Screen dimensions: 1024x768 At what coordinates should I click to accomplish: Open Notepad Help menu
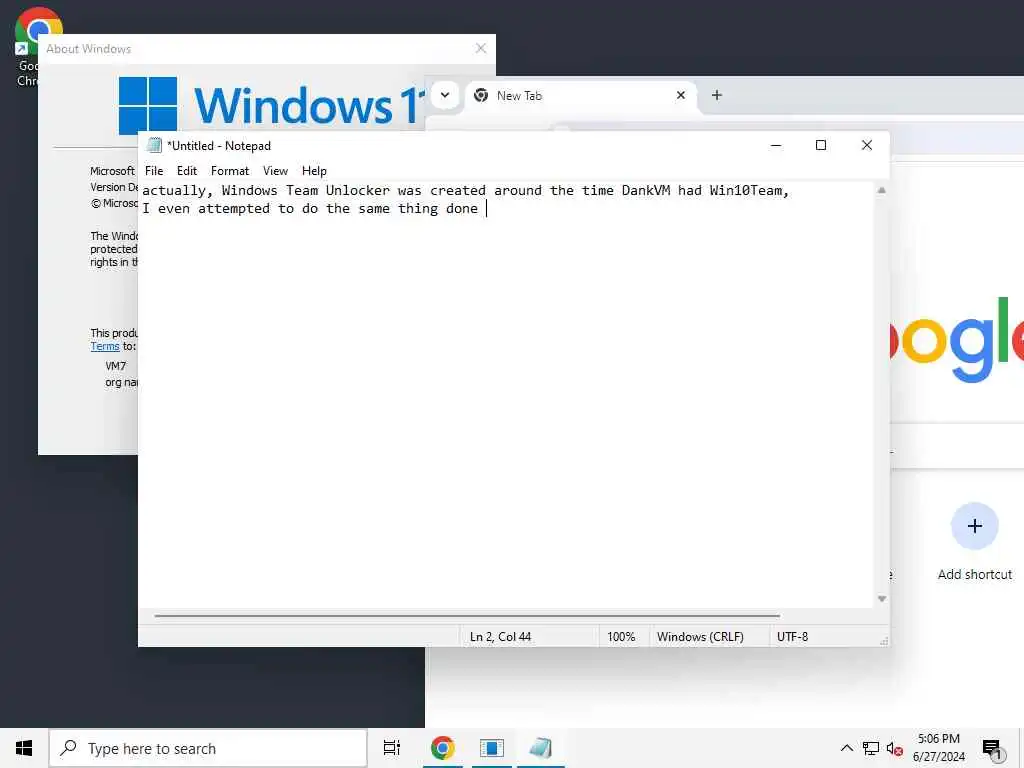(314, 170)
